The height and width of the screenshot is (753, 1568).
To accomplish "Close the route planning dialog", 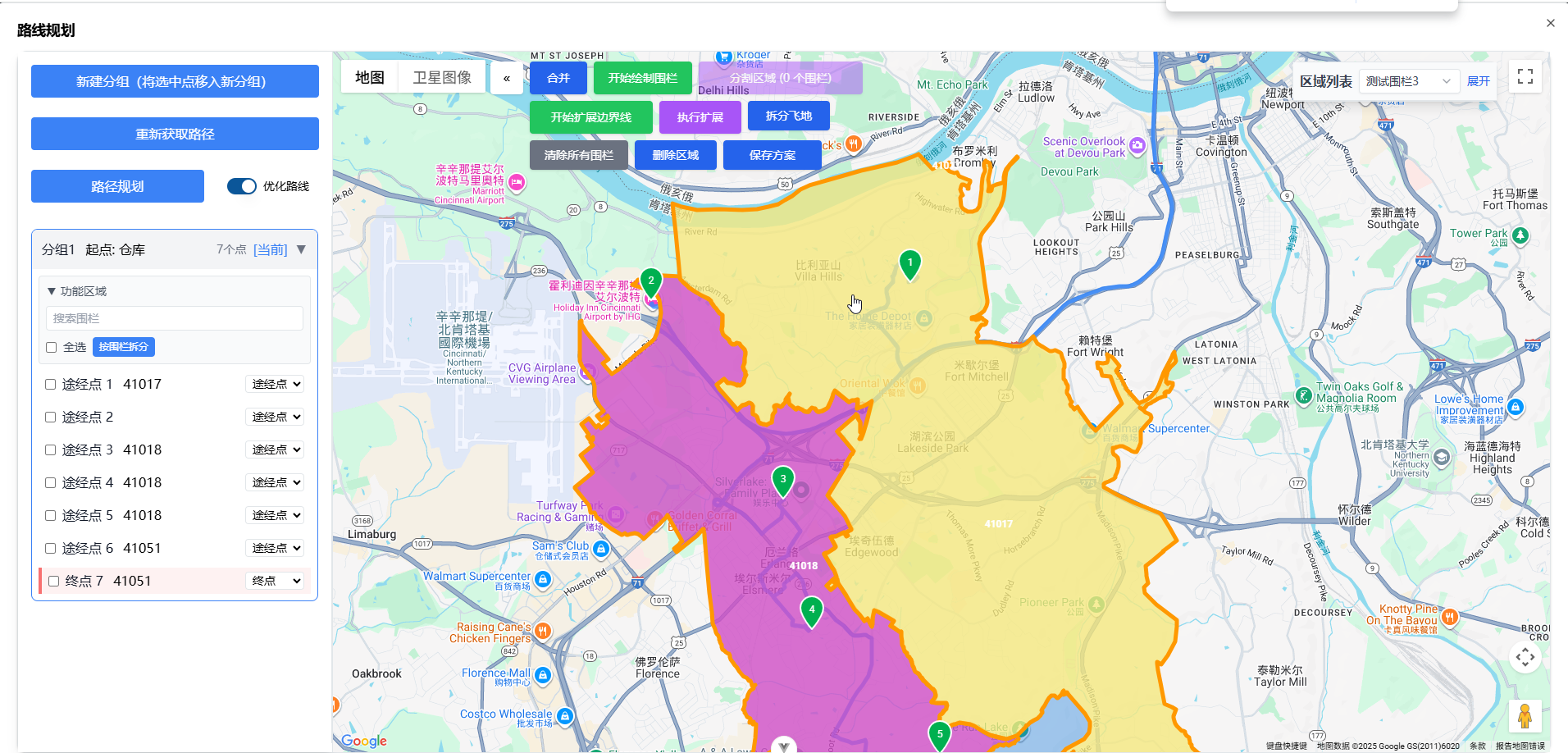I will coord(1550,23).
